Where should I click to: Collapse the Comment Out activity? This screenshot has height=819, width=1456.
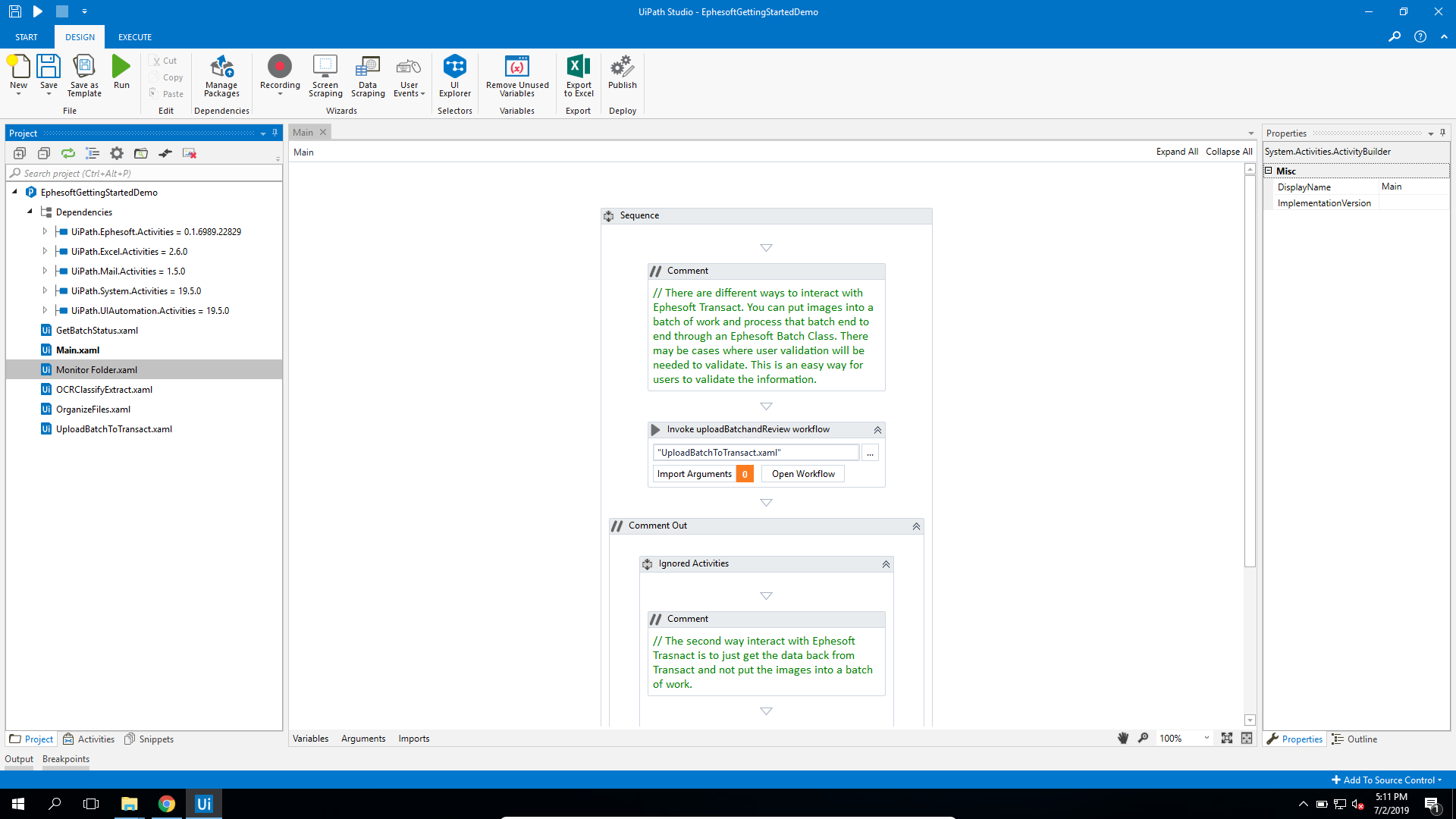(916, 526)
